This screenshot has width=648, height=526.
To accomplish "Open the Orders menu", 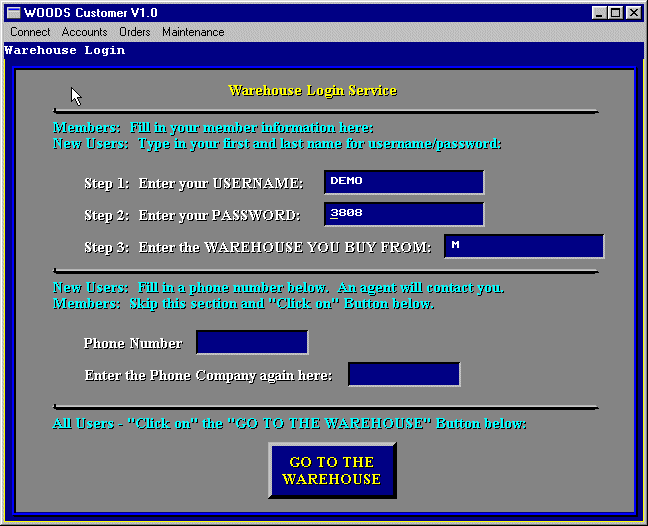I will (134, 32).
